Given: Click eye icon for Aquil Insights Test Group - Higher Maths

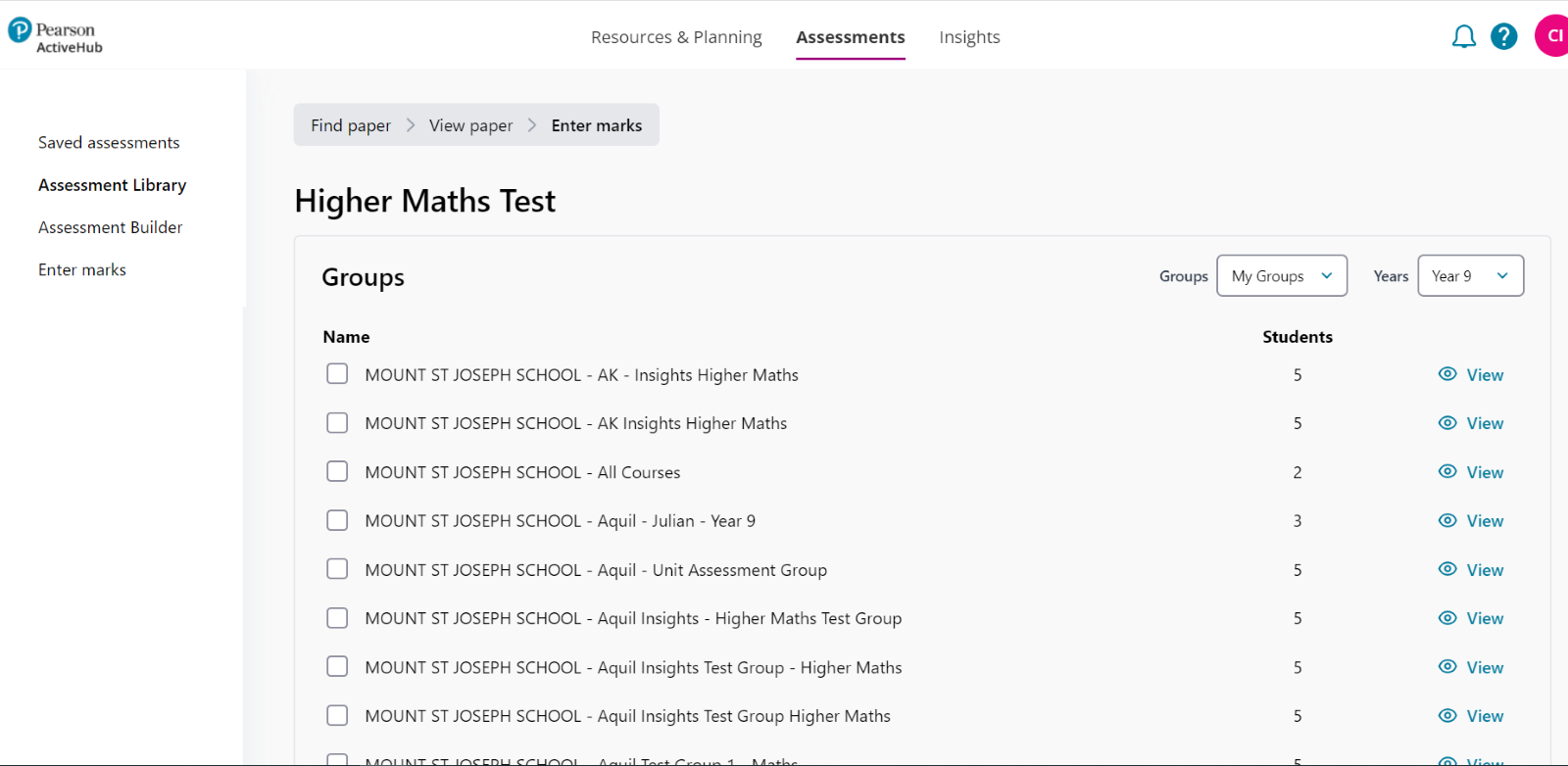Looking at the screenshot, I should (x=1447, y=666).
